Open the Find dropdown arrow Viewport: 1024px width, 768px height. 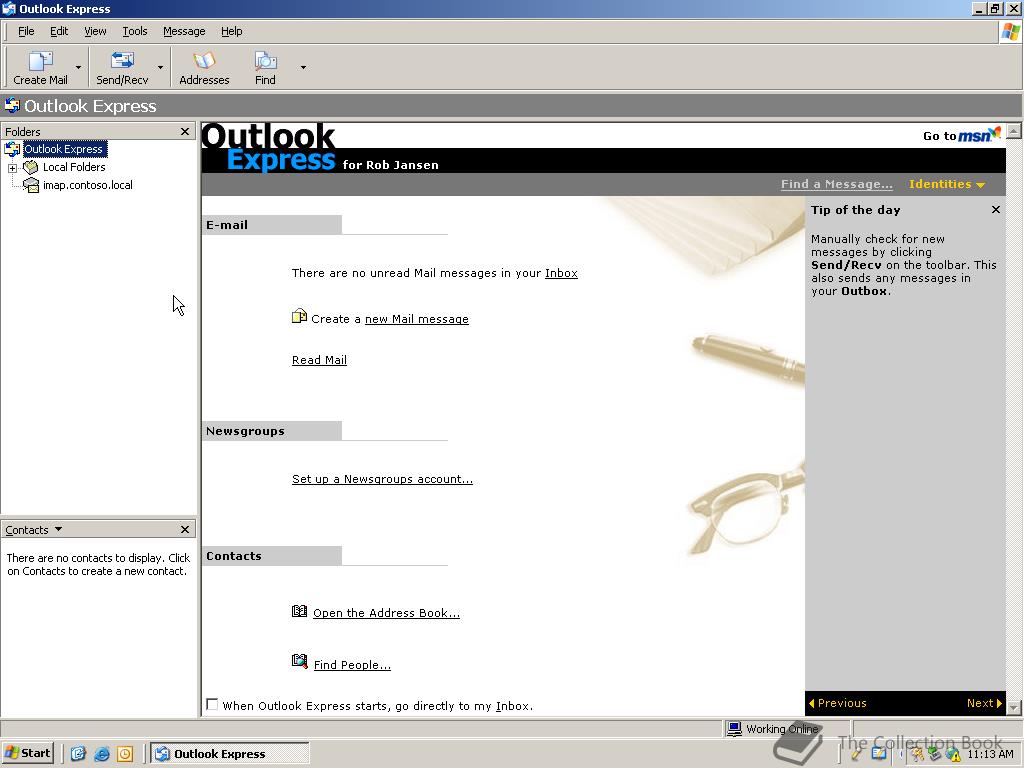[x=303, y=67]
